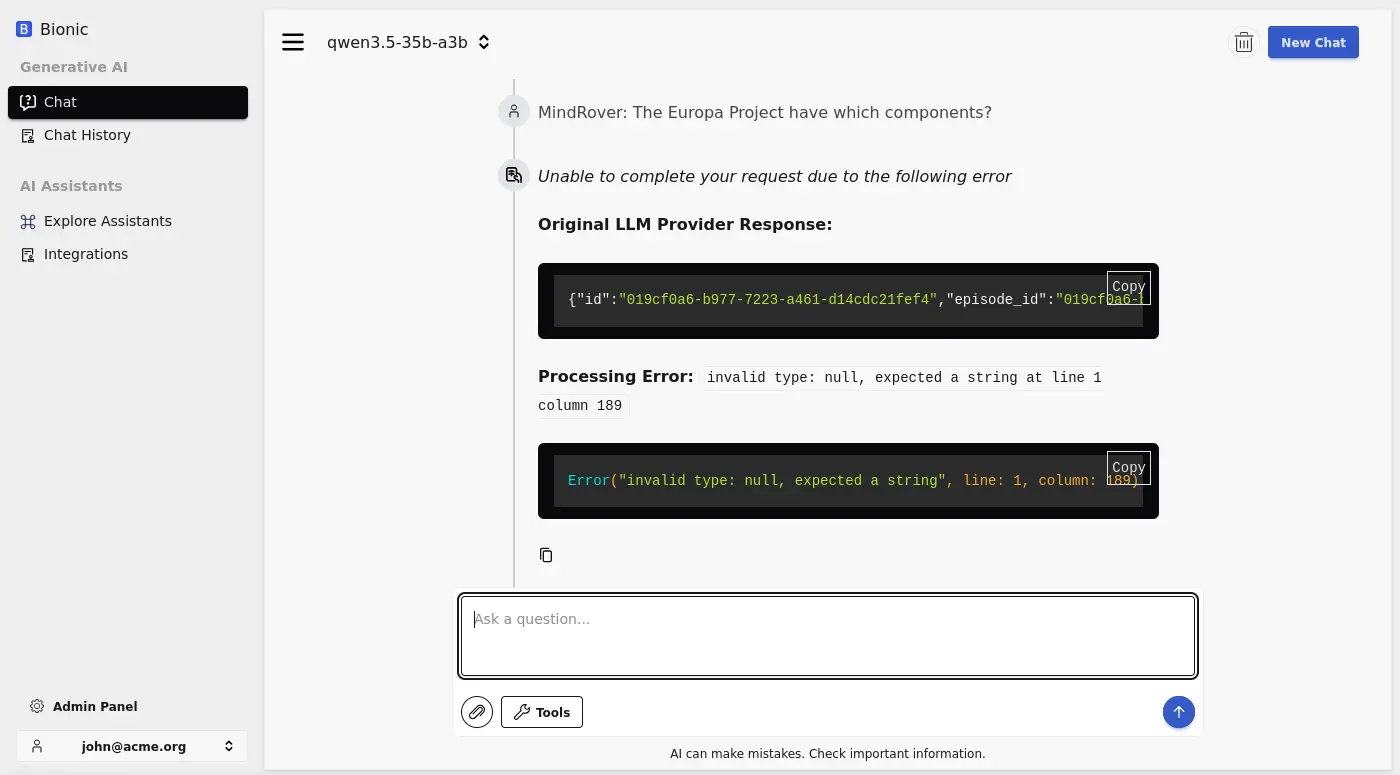The width and height of the screenshot is (1400, 775).
Task: Click the paperclip attach file icon
Action: point(477,712)
